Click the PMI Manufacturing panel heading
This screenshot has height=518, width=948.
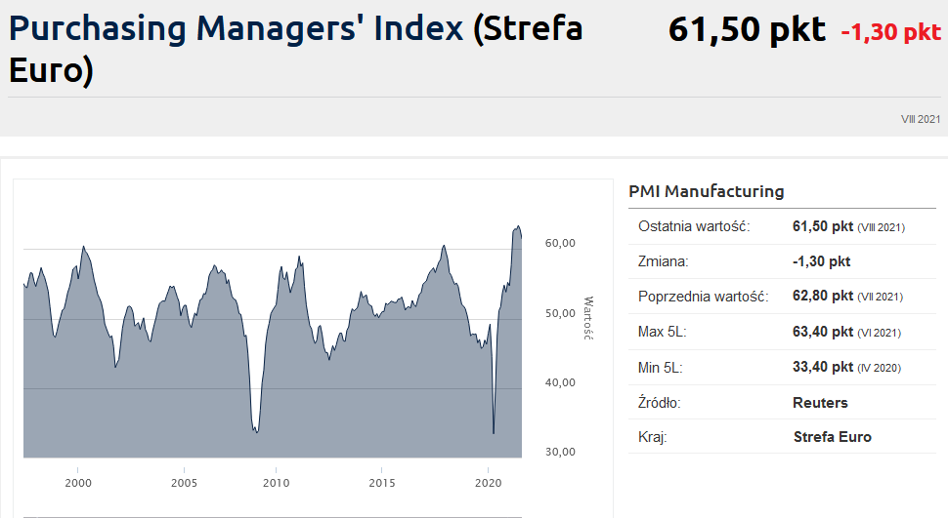click(706, 191)
